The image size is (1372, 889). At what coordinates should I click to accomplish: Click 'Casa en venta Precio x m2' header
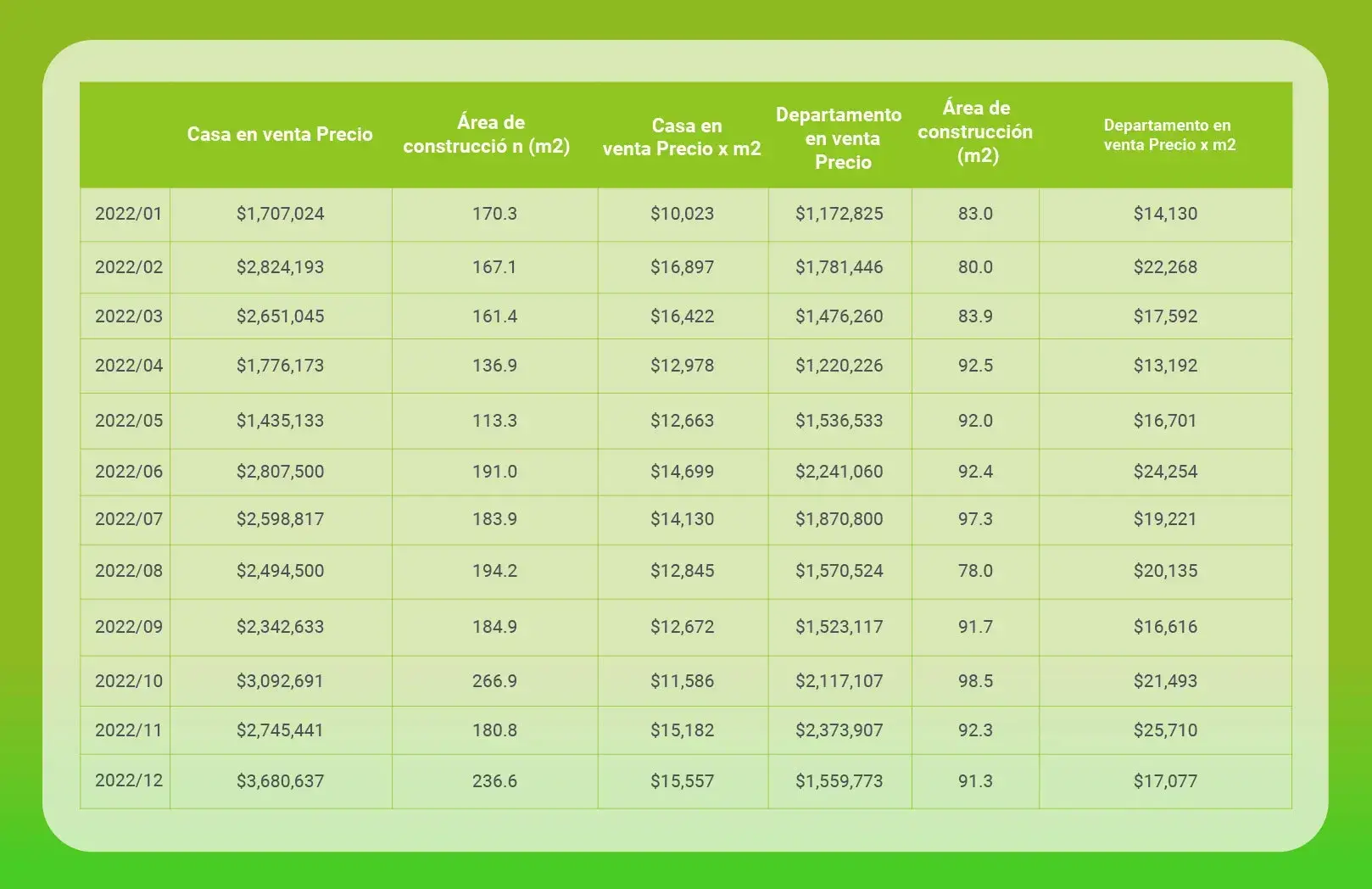coord(682,137)
